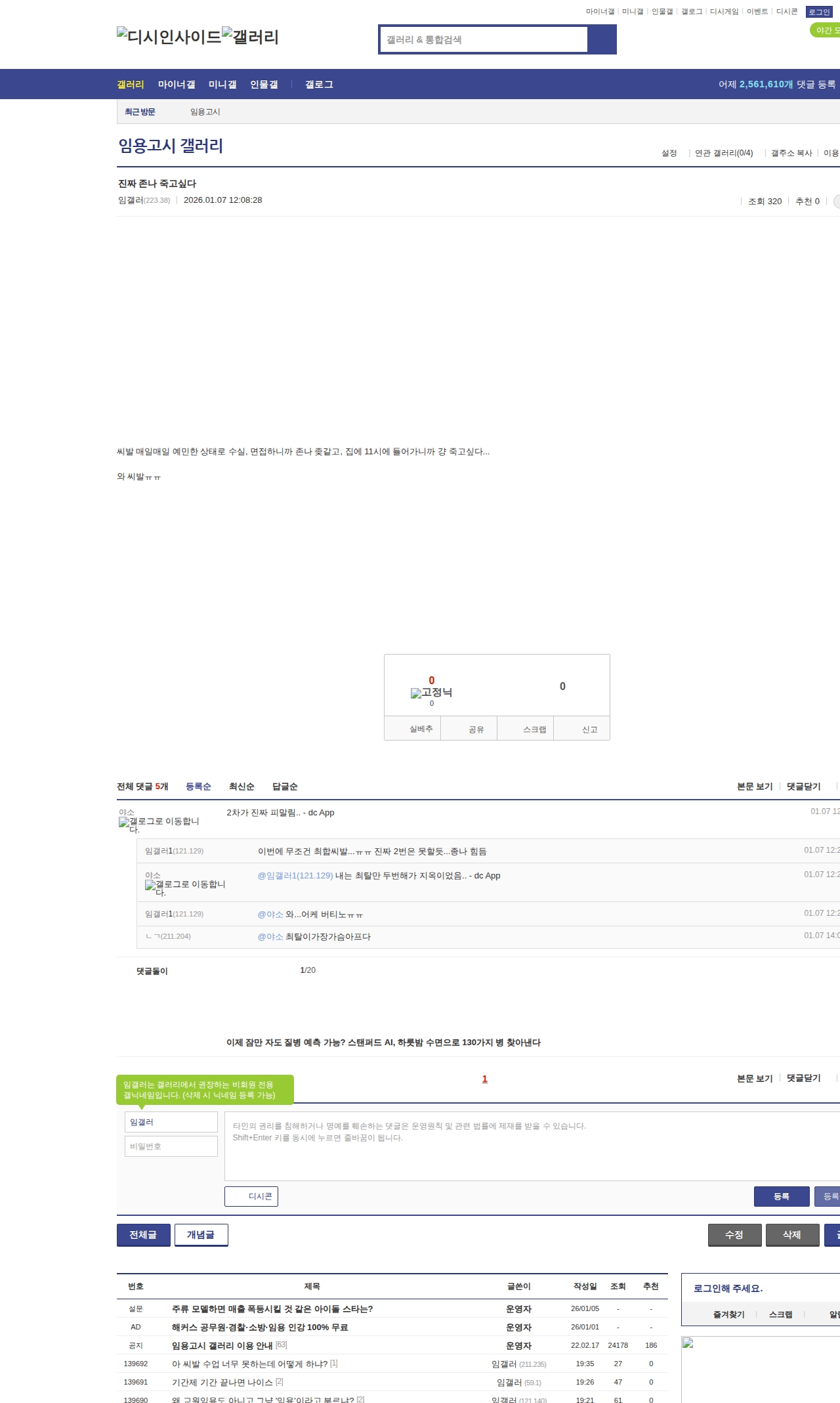Click the blue search button beside the search box
Image resolution: width=840 pixels, height=1403 pixels.
pyautogui.click(x=602, y=39)
